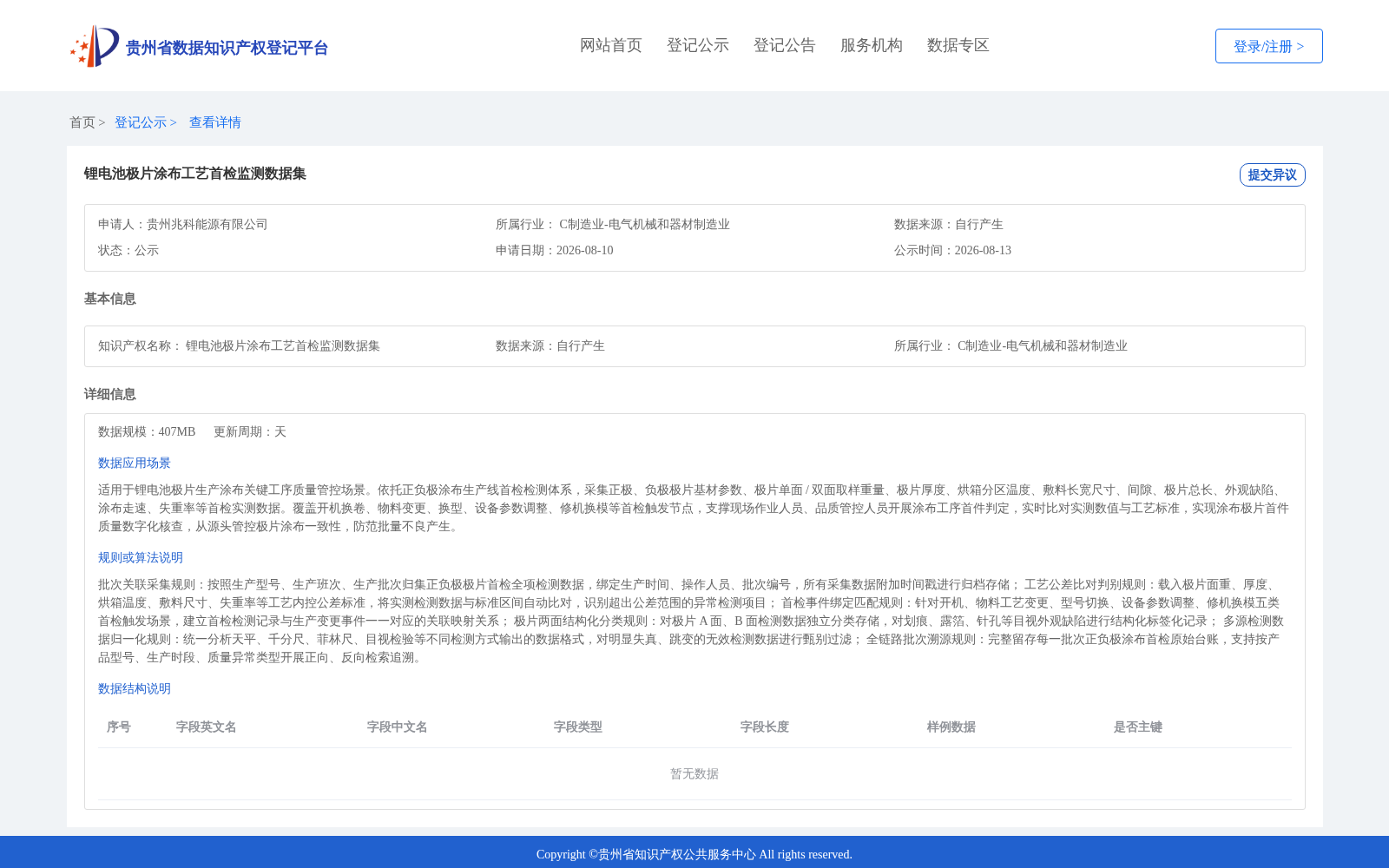The height and width of the screenshot is (868, 1389).
Task: Click 更新周期:天 text
Action: 250,431
